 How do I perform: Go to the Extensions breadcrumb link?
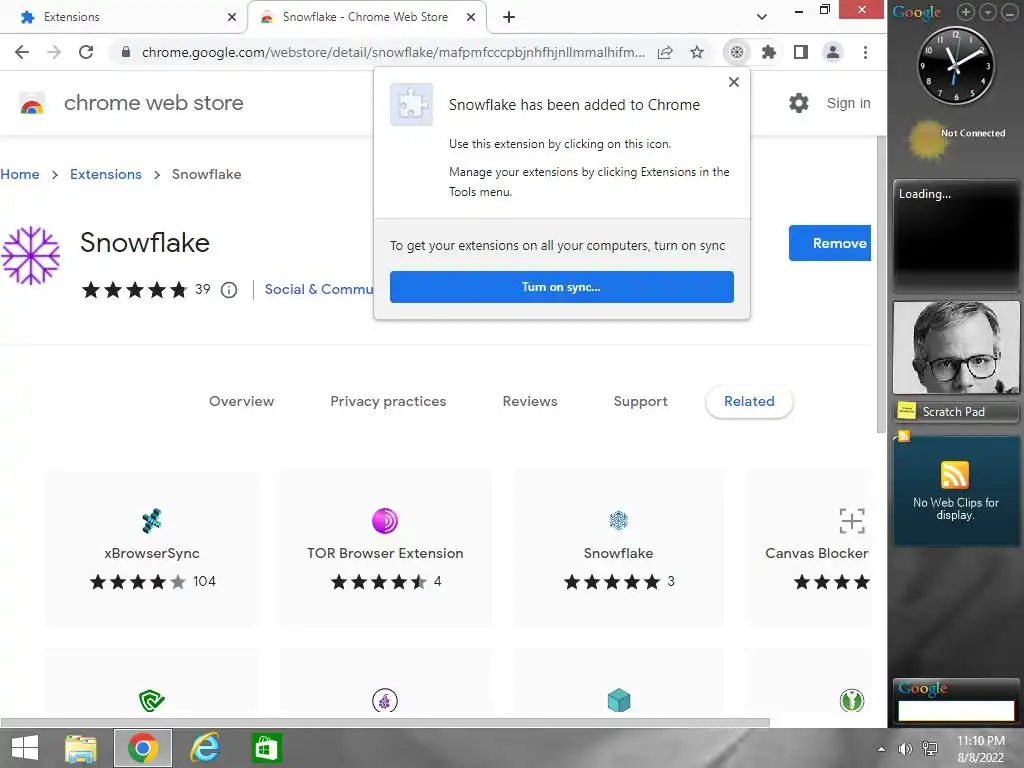tap(106, 174)
